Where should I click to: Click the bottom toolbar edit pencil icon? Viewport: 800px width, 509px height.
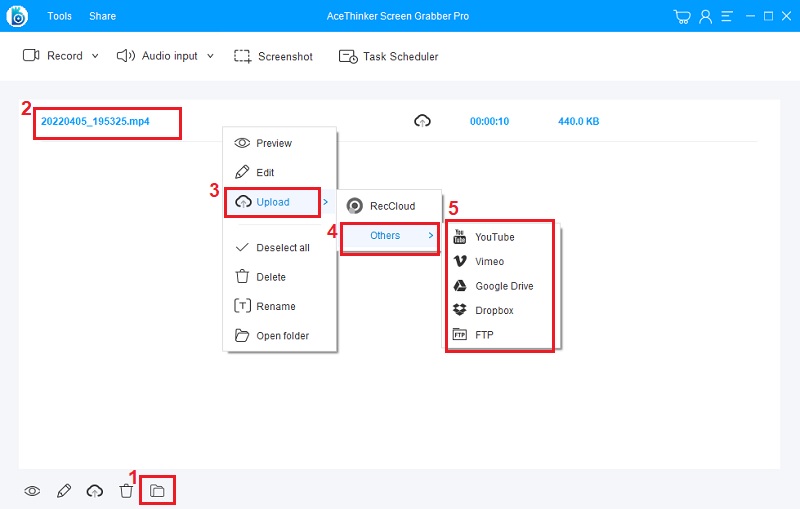(x=64, y=491)
